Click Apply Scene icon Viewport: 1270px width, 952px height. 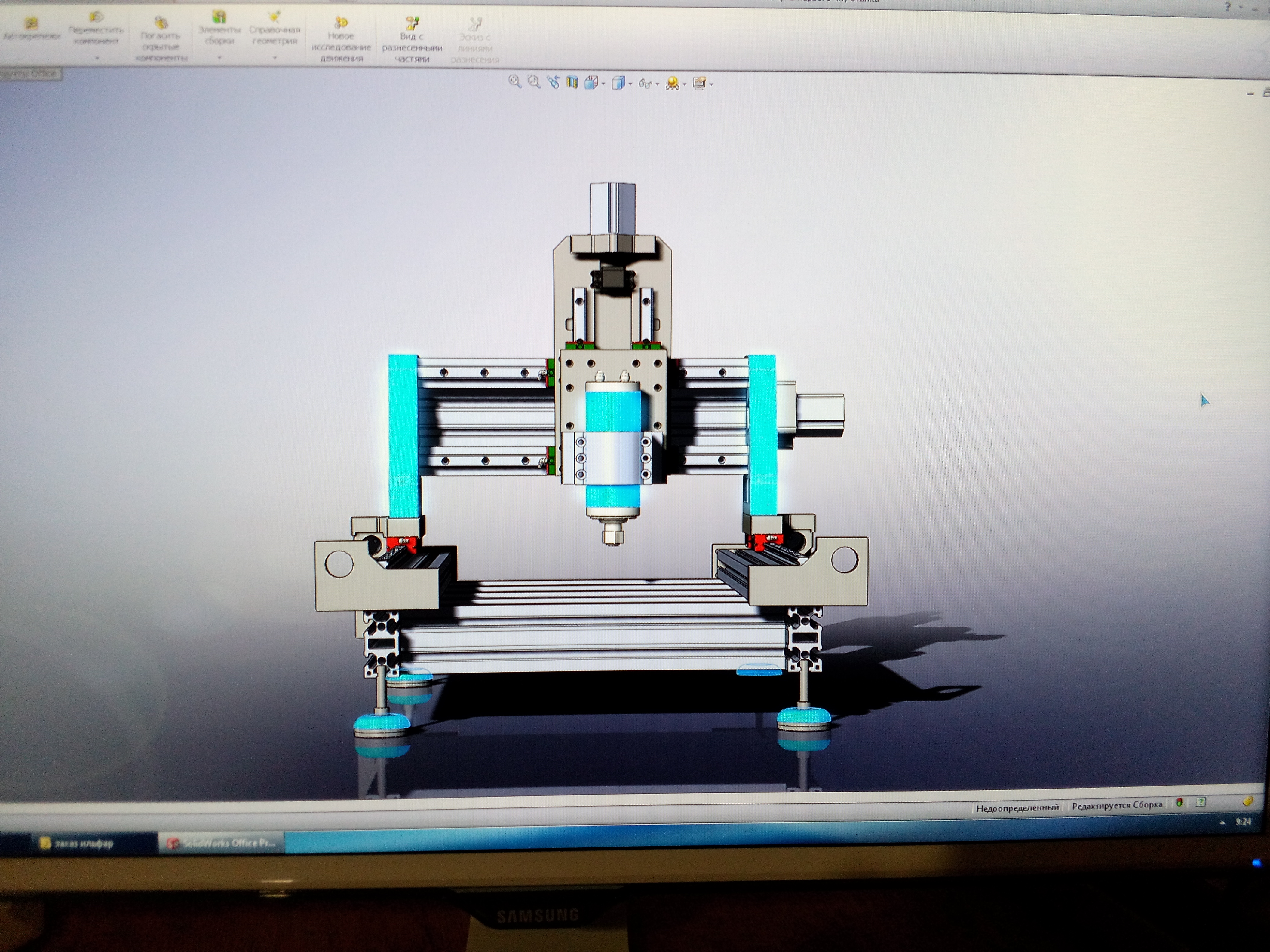[x=672, y=84]
